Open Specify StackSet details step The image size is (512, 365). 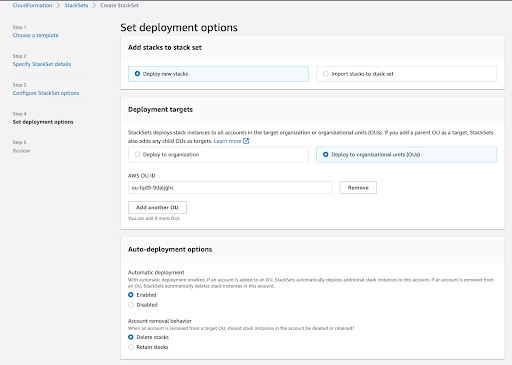click(42, 64)
